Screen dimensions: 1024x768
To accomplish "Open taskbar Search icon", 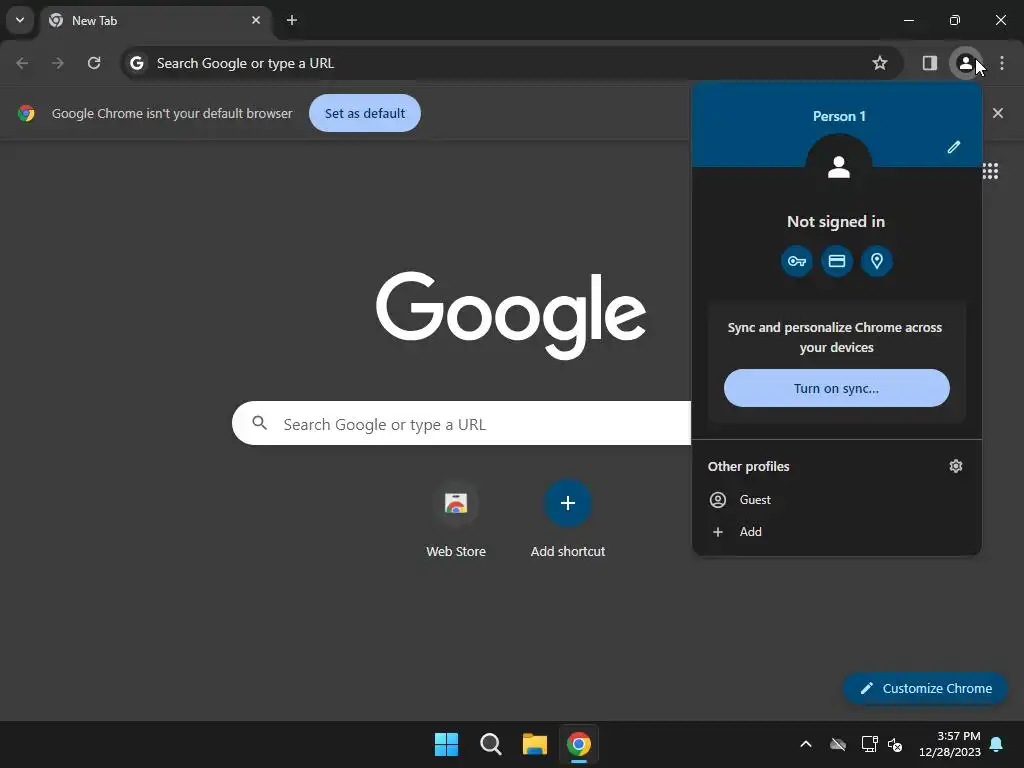I will coord(490,744).
